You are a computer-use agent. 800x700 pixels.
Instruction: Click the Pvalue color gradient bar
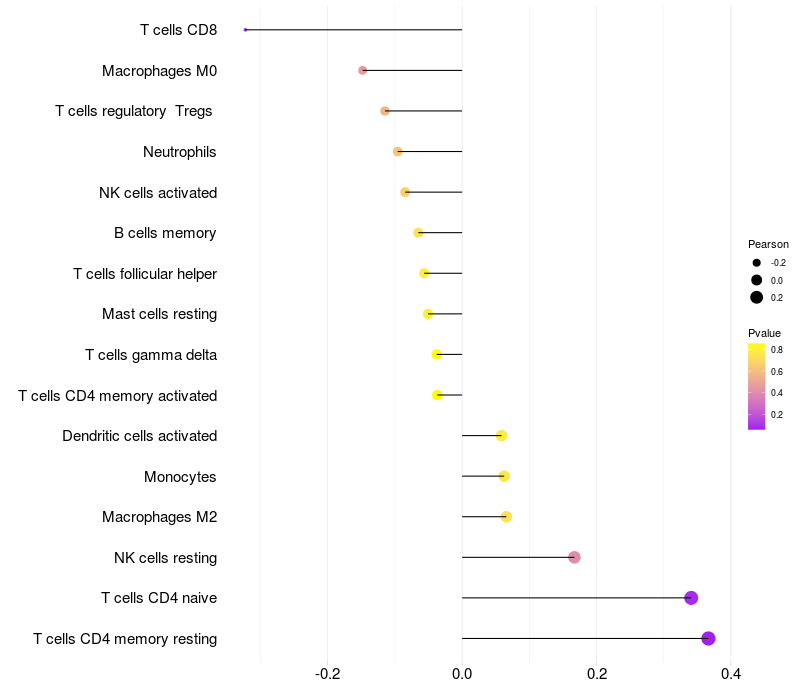tap(756, 387)
